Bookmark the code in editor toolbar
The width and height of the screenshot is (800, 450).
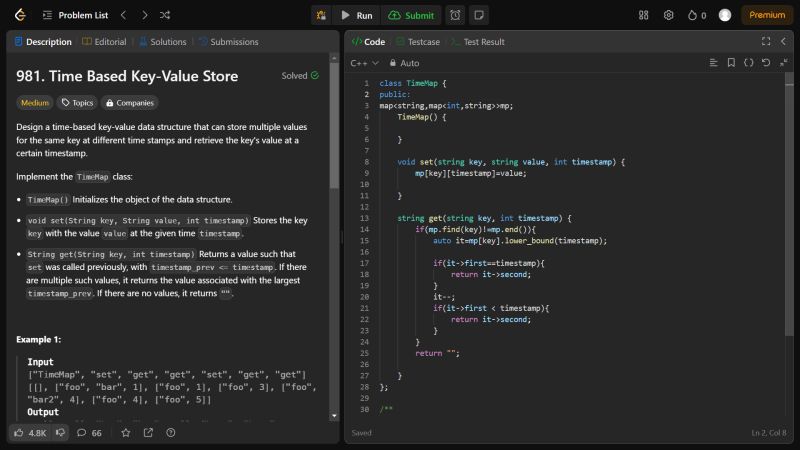coord(731,62)
